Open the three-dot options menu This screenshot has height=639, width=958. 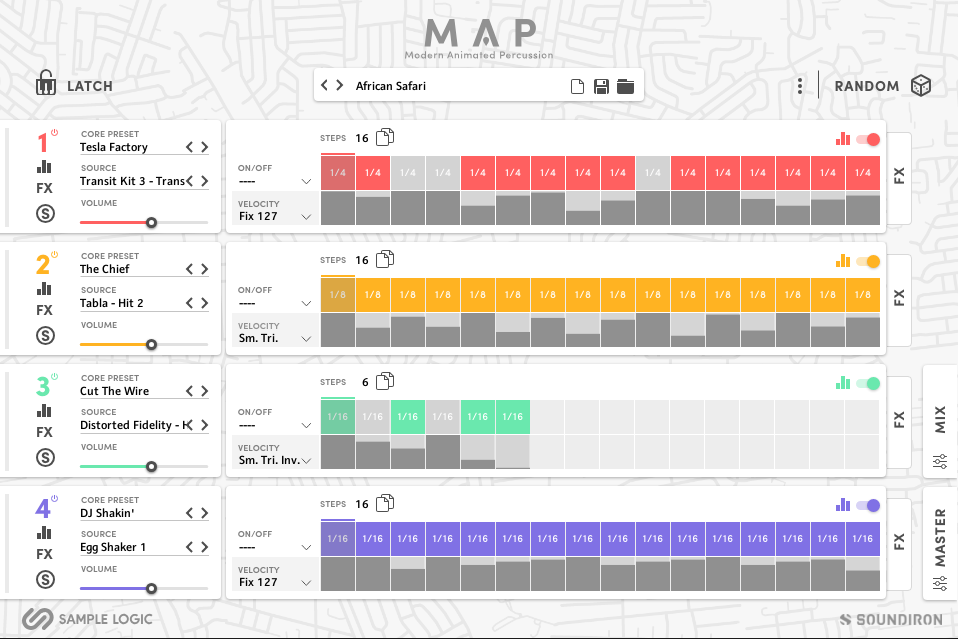(x=800, y=86)
